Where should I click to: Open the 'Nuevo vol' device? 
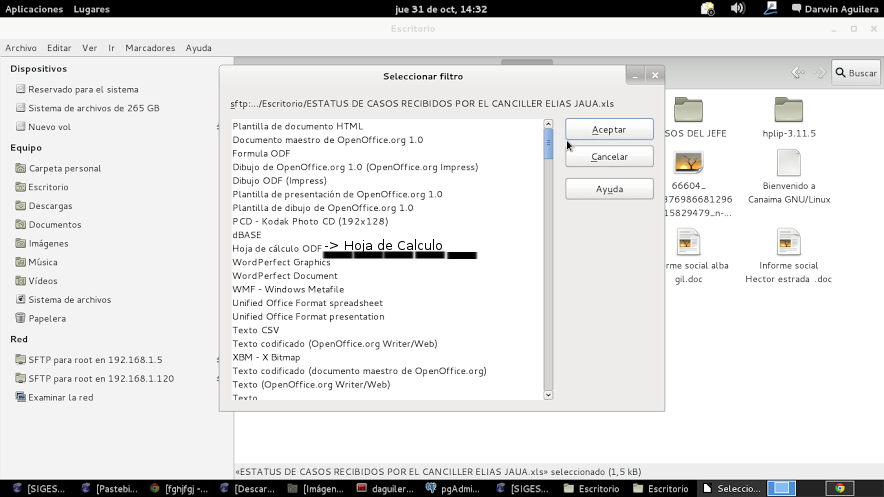pyautogui.click(x=43, y=127)
